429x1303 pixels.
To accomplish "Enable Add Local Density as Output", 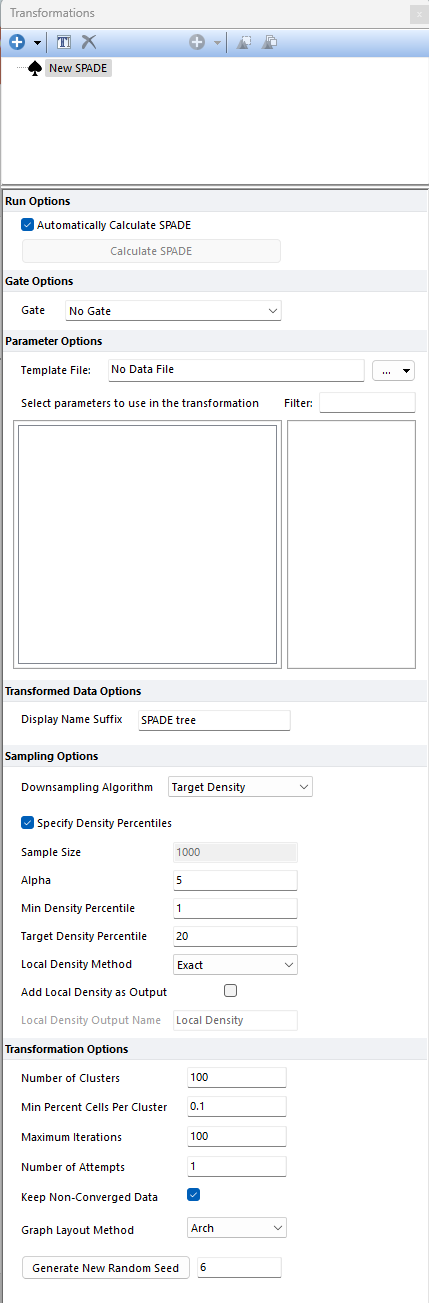I will (230, 991).
